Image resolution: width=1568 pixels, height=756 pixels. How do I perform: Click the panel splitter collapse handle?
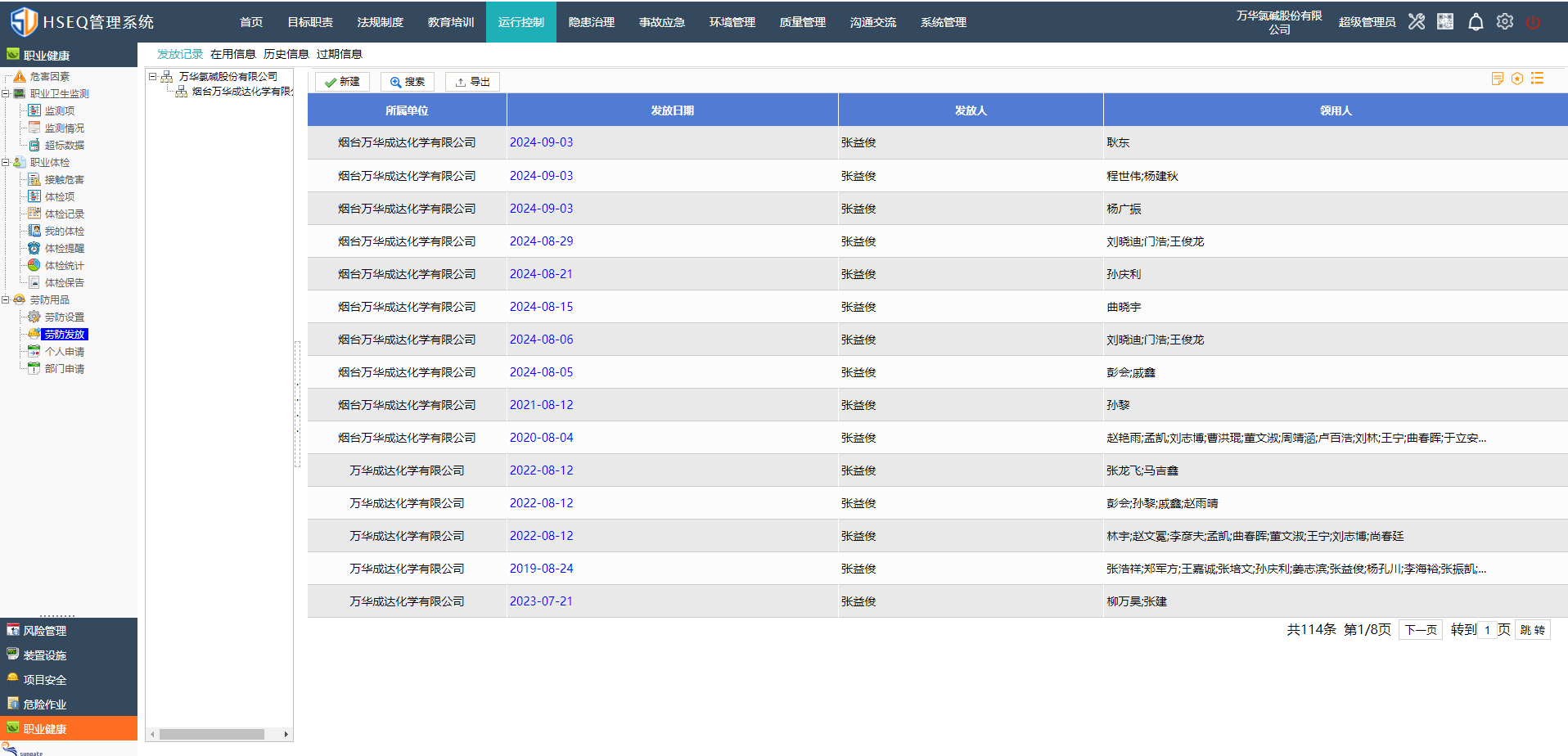(298, 405)
